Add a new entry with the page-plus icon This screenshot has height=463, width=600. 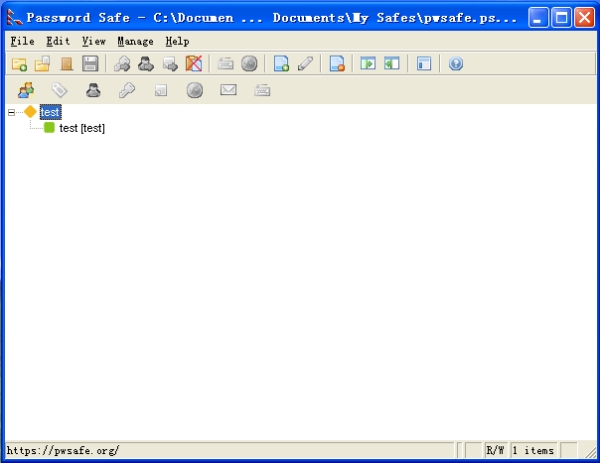pos(281,64)
